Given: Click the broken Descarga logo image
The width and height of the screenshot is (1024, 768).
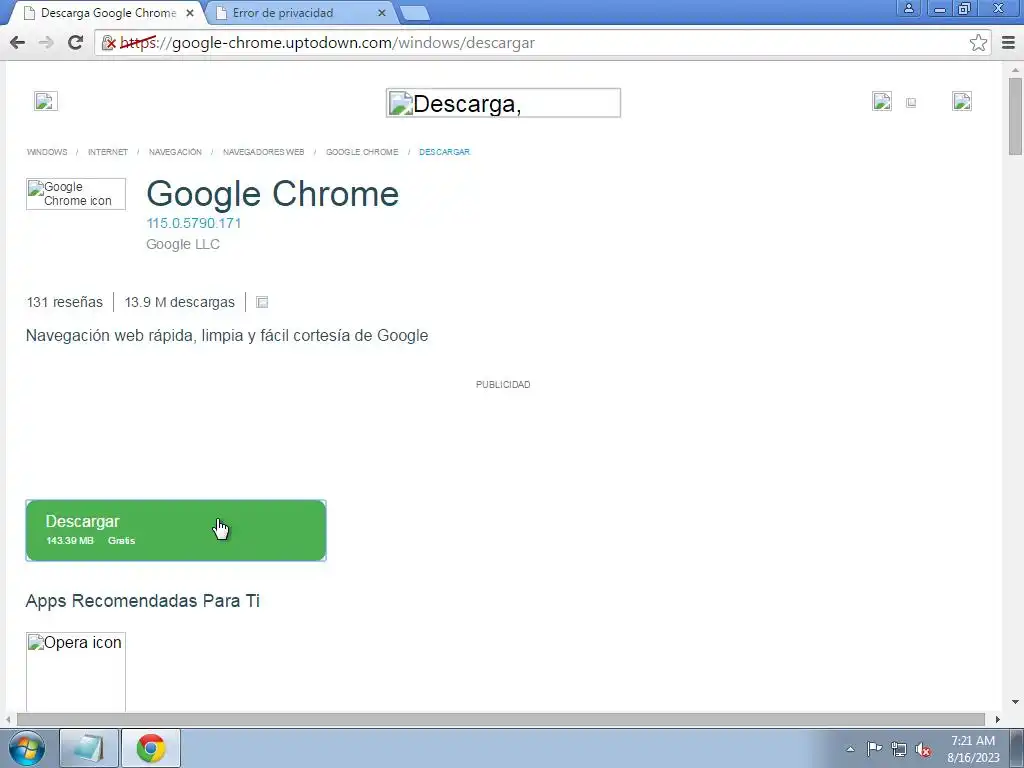Looking at the screenshot, I should pos(503,103).
